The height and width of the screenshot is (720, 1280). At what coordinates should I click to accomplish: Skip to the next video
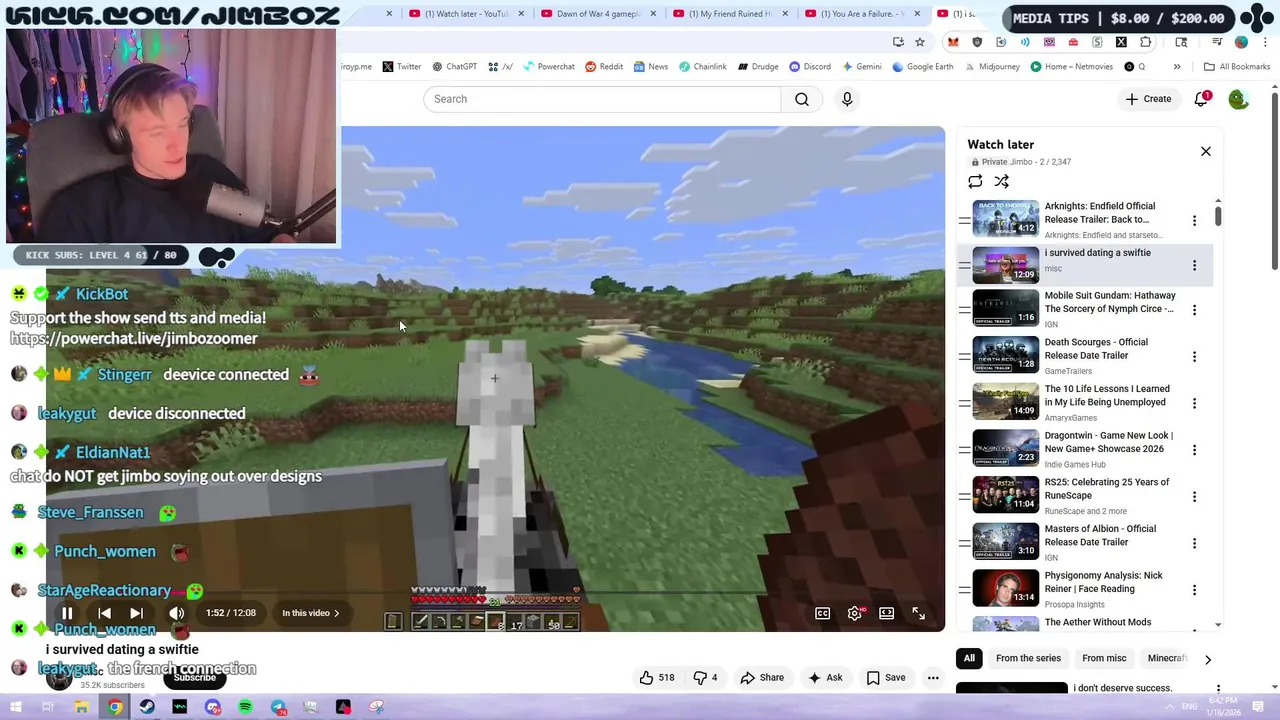pyautogui.click(x=136, y=613)
